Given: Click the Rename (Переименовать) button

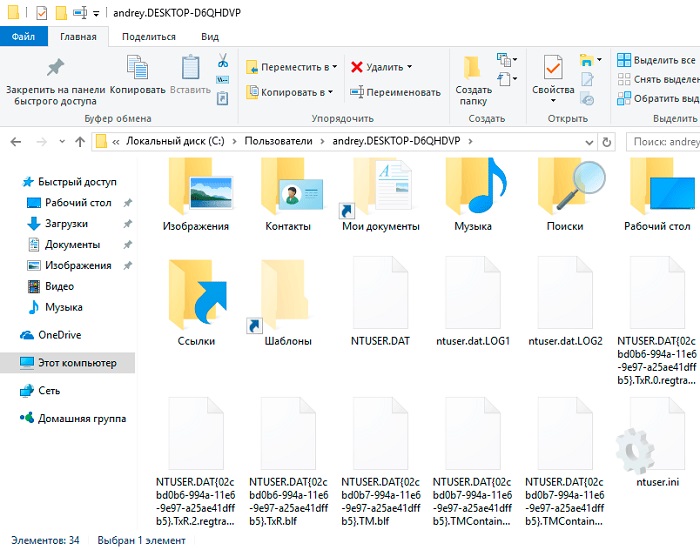Looking at the screenshot, I should click(396, 92).
